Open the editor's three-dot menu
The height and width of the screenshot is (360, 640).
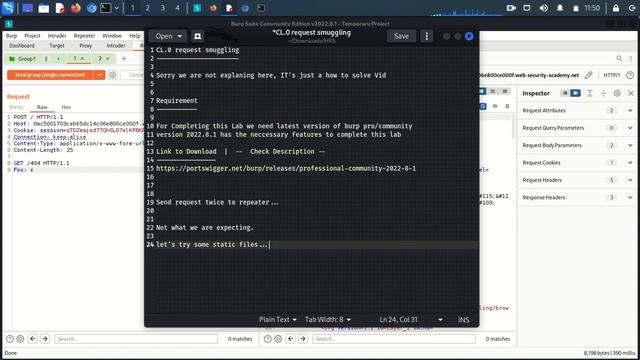427,36
